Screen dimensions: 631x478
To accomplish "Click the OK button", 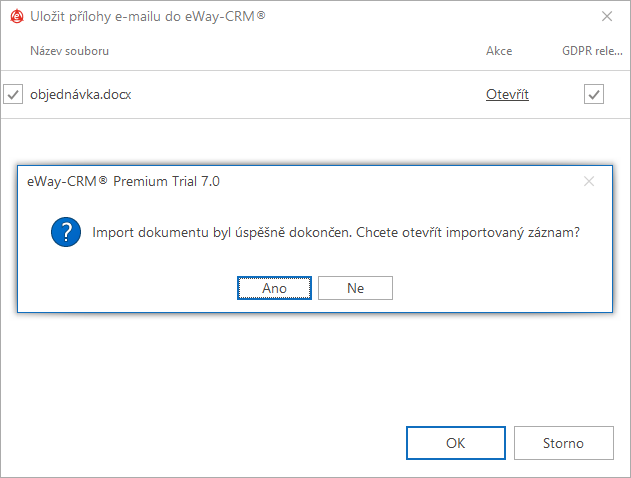I will [x=456, y=443].
